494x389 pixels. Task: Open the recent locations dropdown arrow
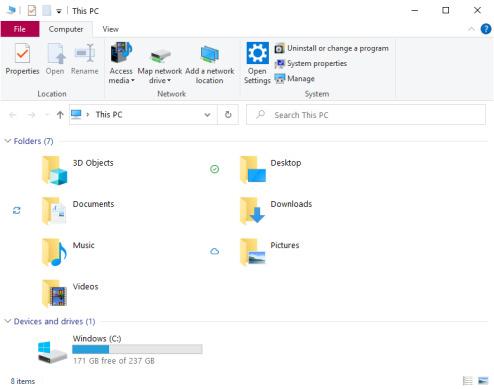click(x=46, y=115)
